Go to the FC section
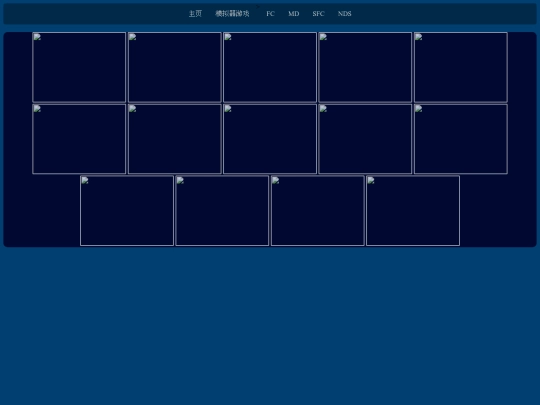Viewport: 540px width, 405px height. click(270, 14)
